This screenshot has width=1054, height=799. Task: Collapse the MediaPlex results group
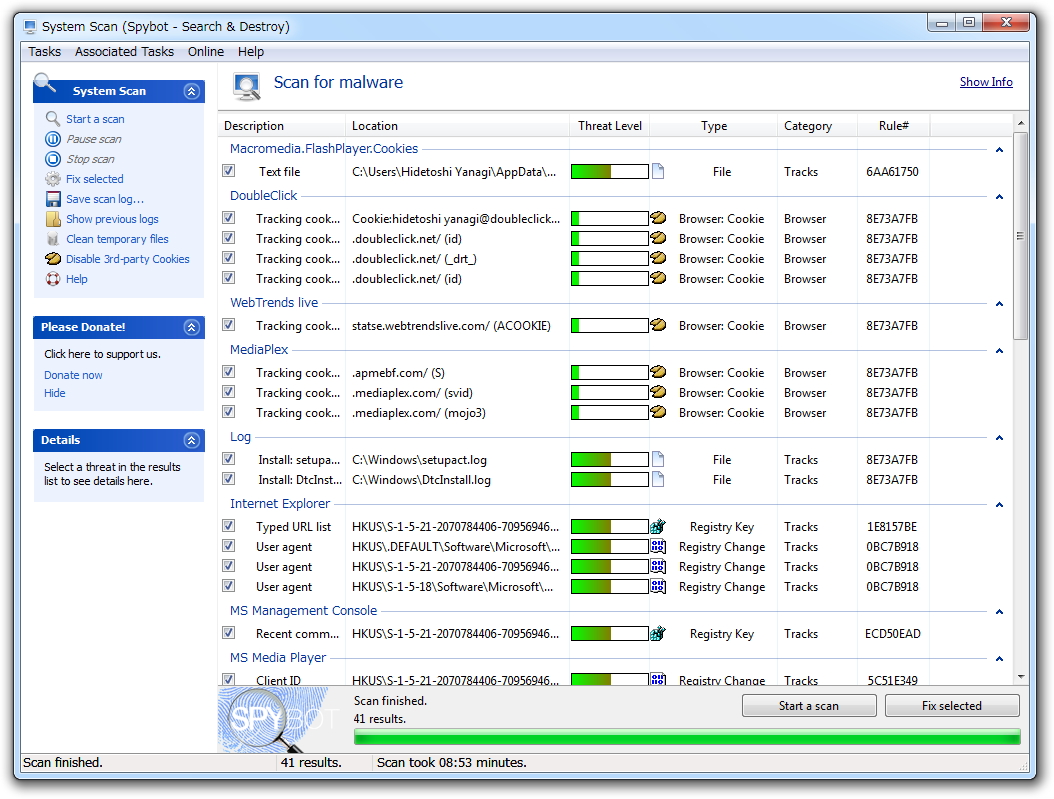[1000, 351]
